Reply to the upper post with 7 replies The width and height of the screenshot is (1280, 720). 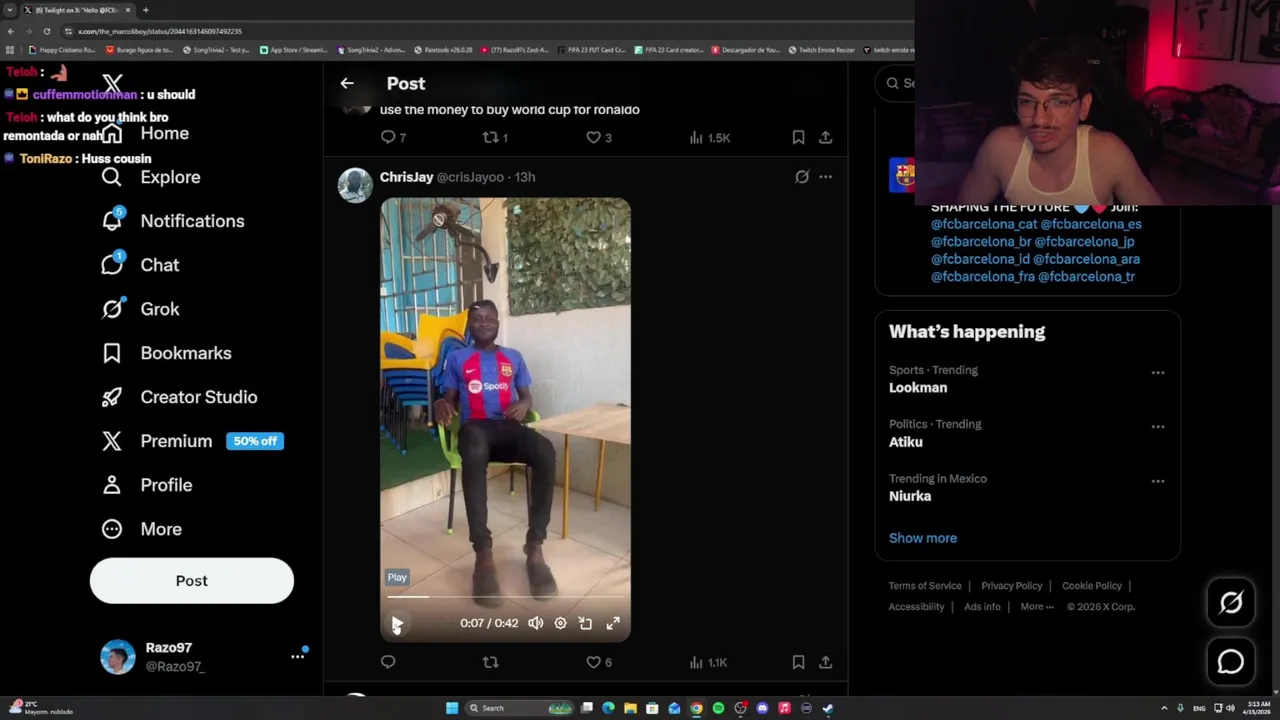(x=393, y=137)
